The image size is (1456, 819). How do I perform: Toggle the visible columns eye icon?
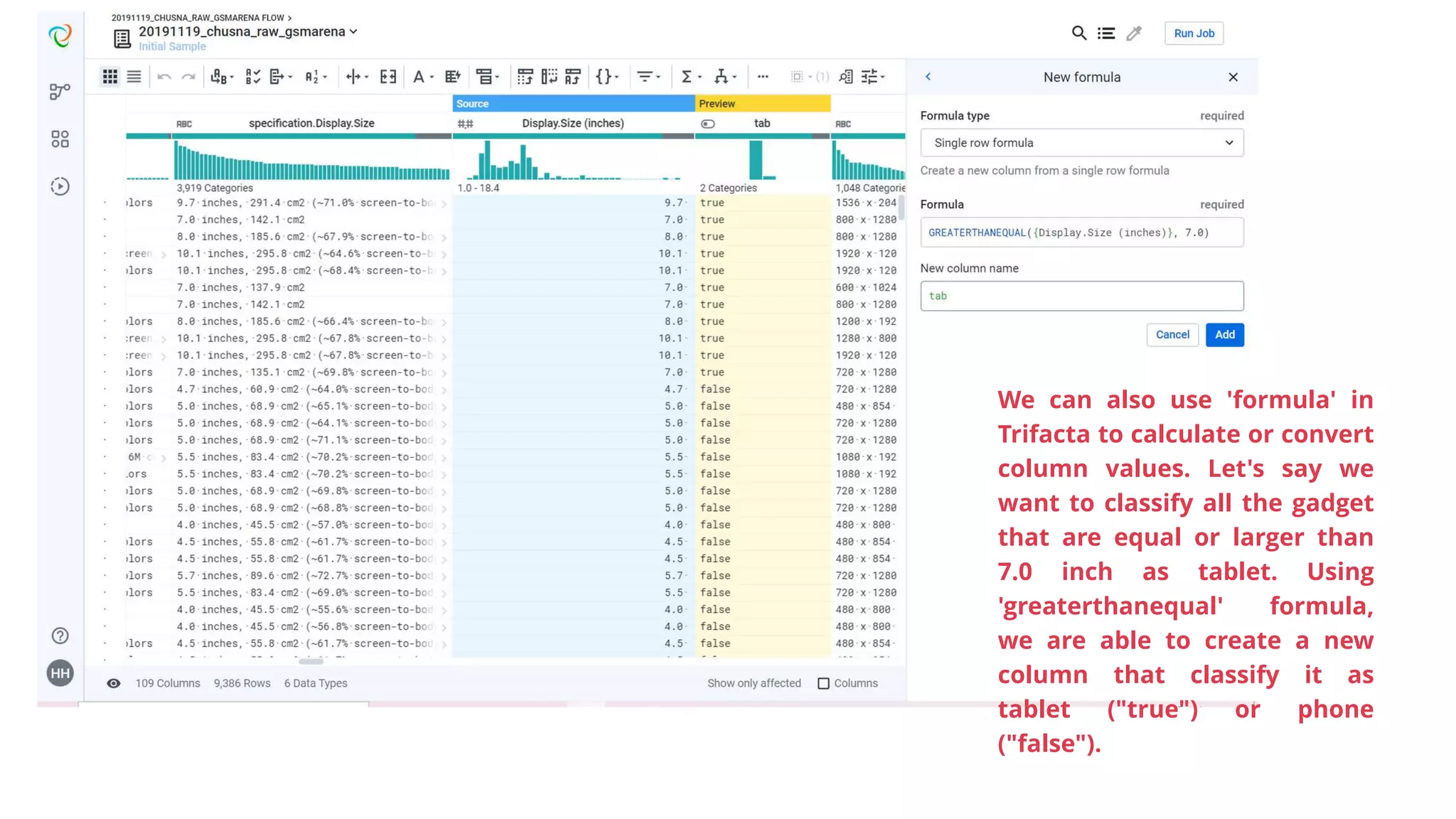[x=114, y=683]
